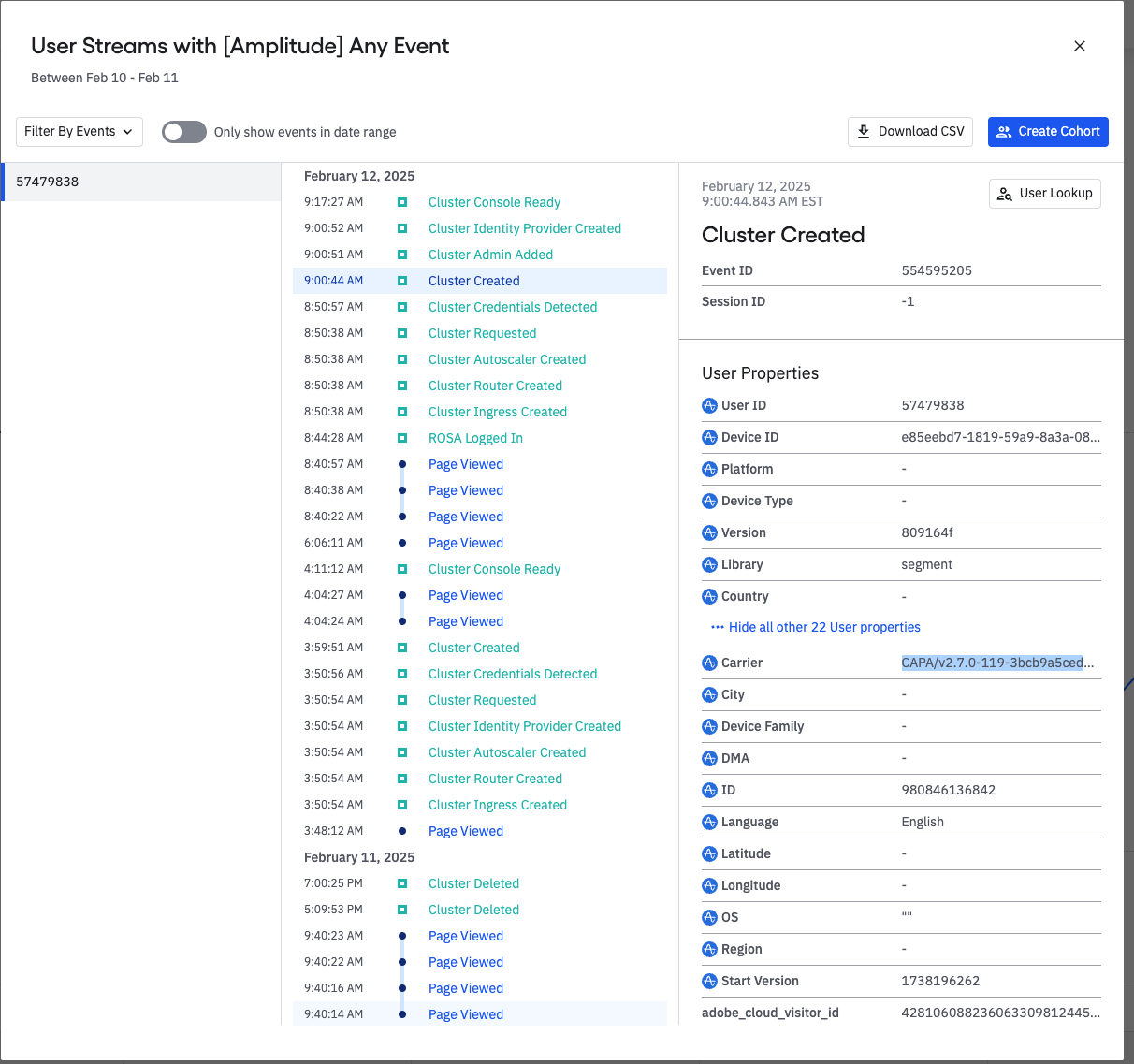Click the Amplitude icon beside Carrier

click(709, 663)
